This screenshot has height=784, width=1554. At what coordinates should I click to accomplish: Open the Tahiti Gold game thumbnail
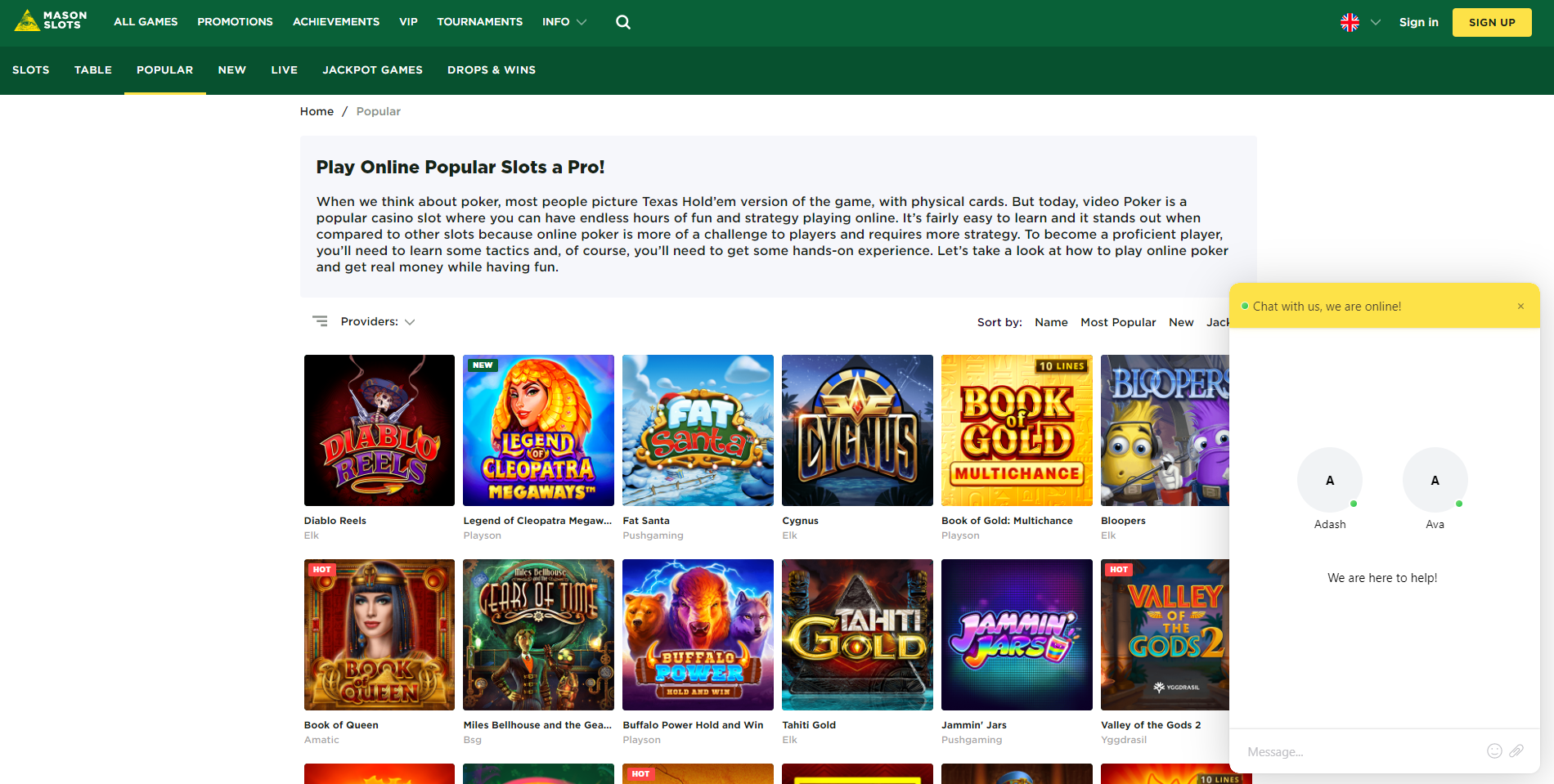(x=857, y=634)
